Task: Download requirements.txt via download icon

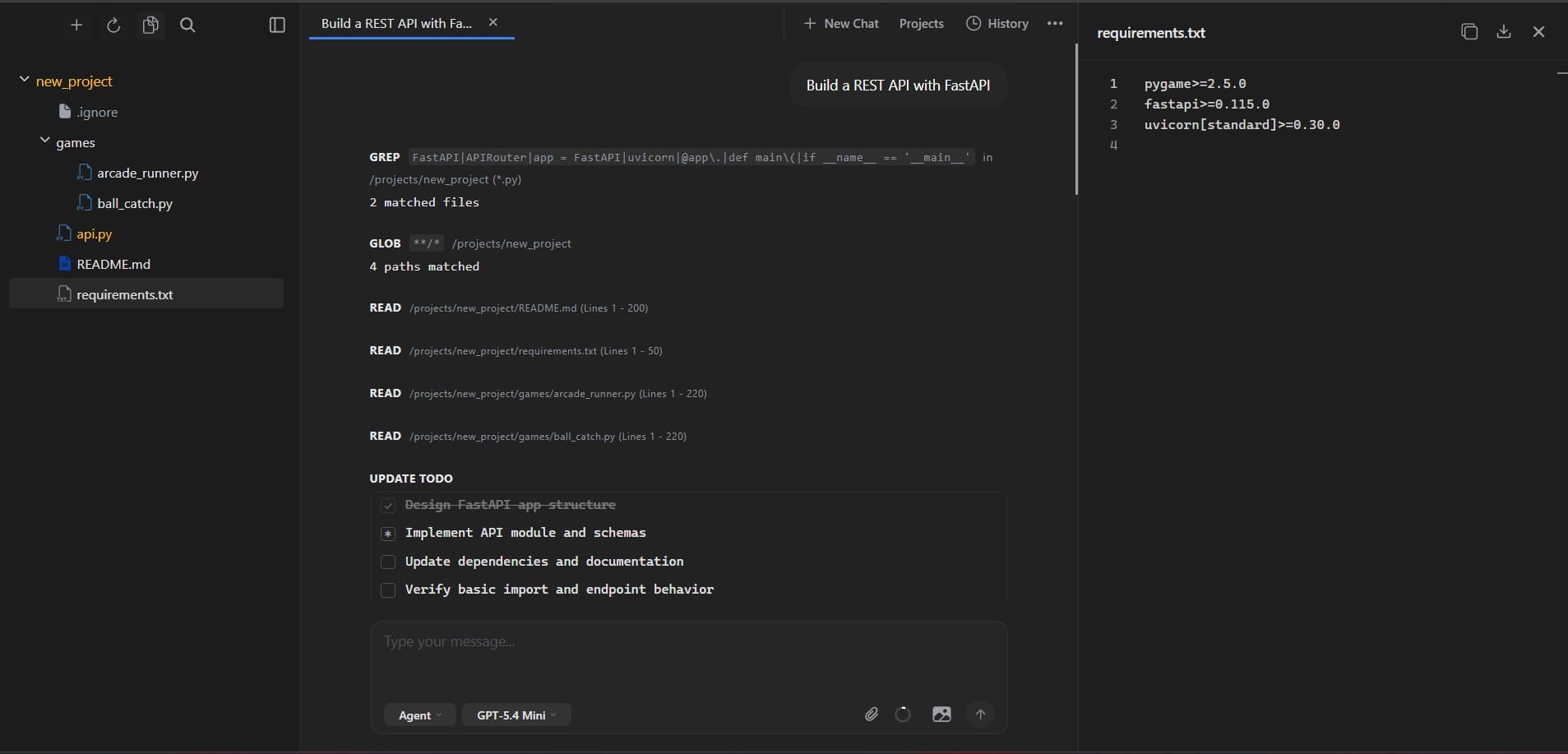Action: (1504, 32)
